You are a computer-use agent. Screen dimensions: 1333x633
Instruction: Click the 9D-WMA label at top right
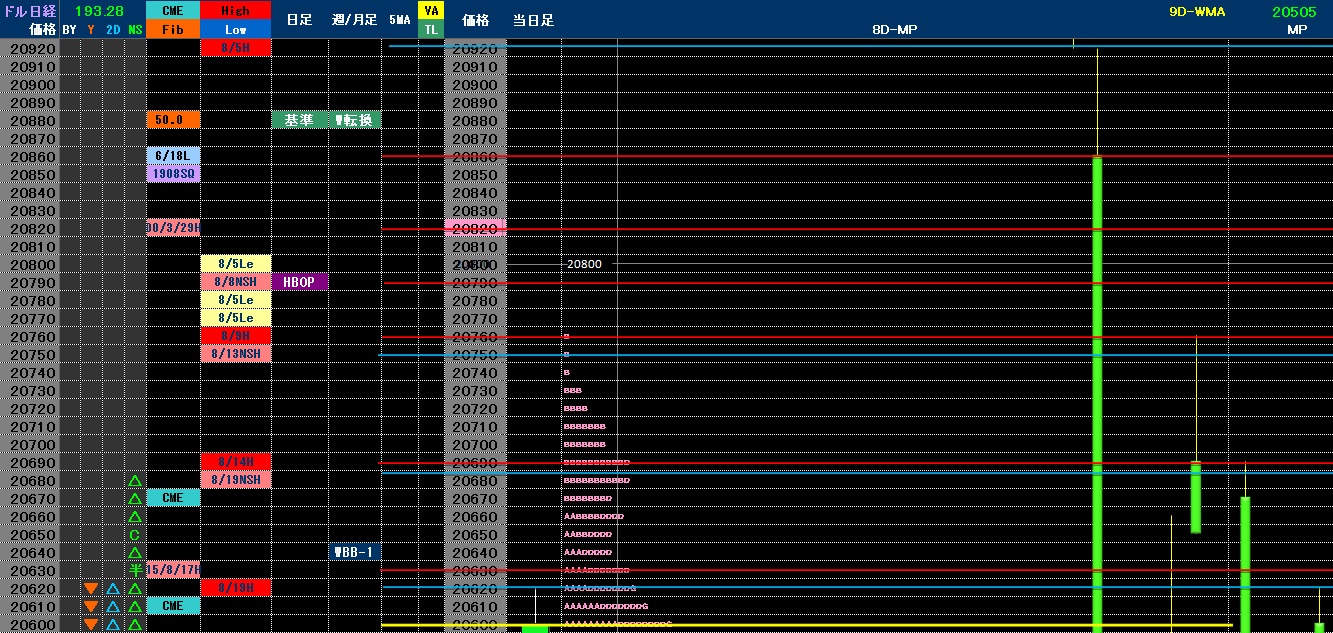(x=1197, y=12)
